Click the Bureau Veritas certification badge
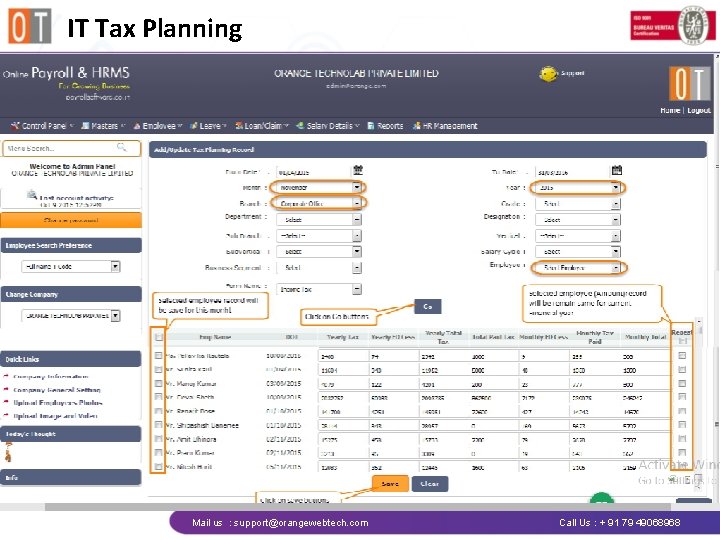 pyautogui.click(x=673, y=25)
